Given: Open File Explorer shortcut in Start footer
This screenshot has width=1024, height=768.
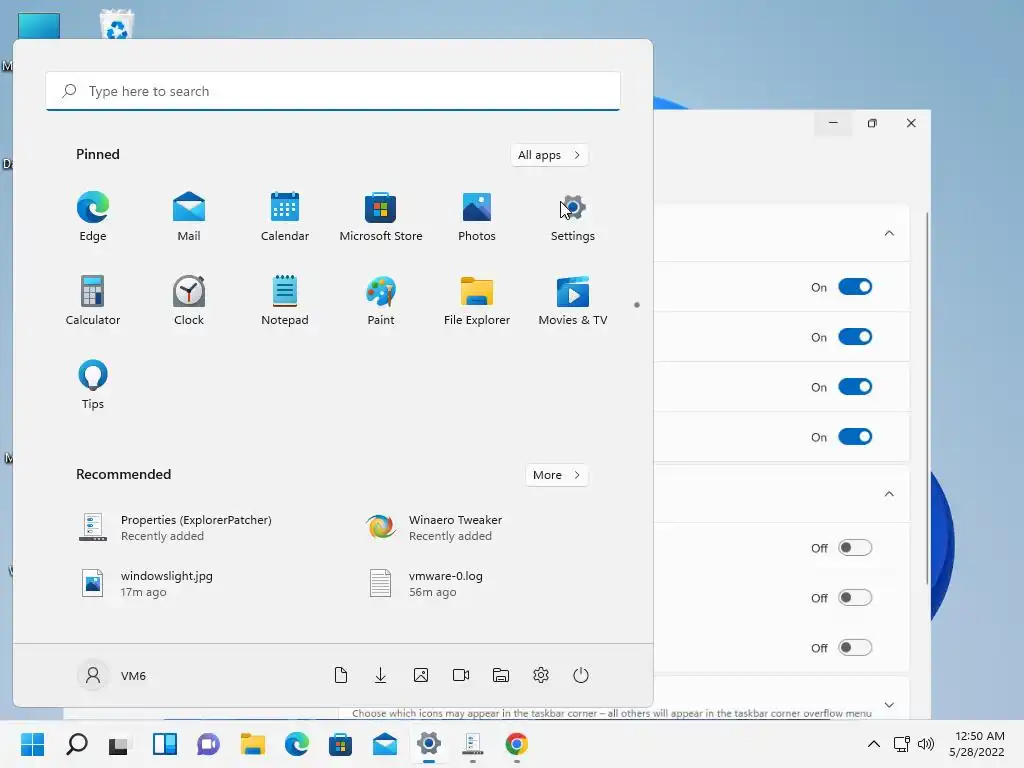Looking at the screenshot, I should [501, 675].
